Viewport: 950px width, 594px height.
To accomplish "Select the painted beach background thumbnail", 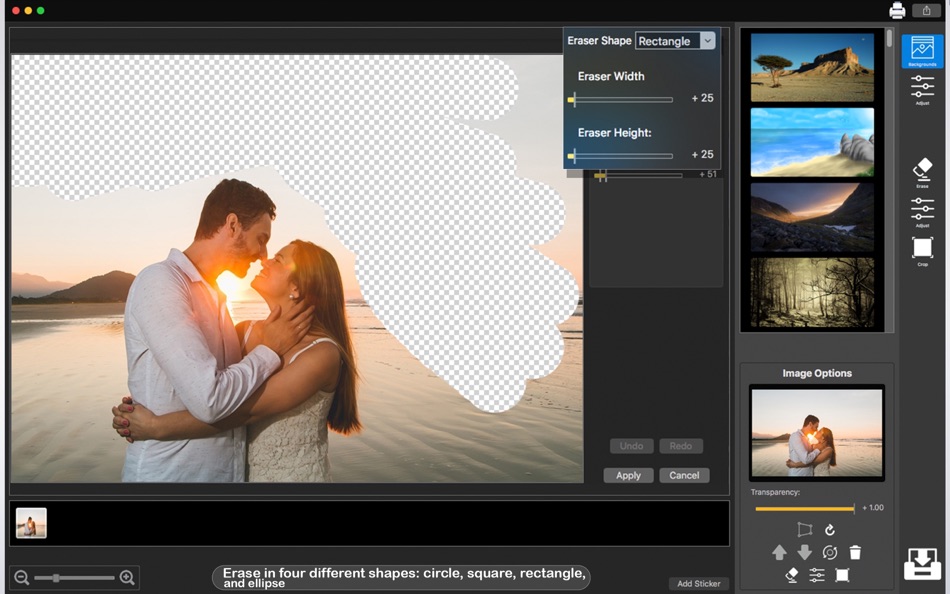I will [x=812, y=142].
